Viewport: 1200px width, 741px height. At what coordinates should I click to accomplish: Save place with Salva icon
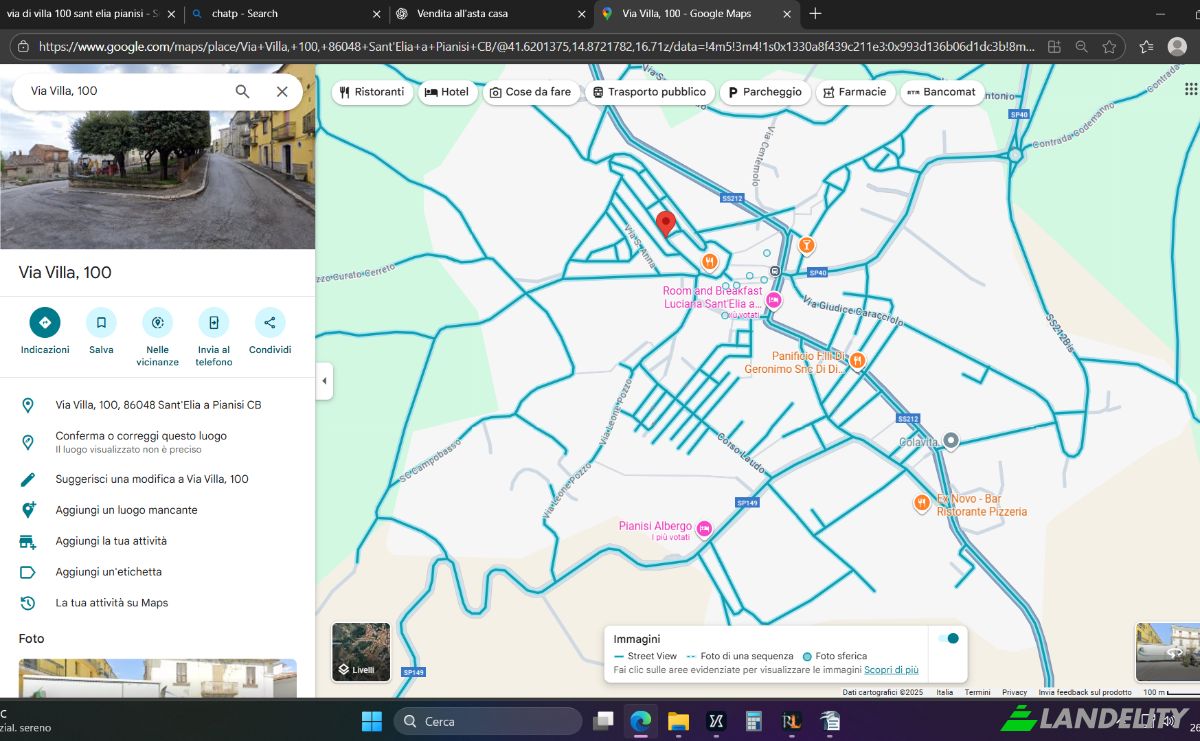coord(101,322)
